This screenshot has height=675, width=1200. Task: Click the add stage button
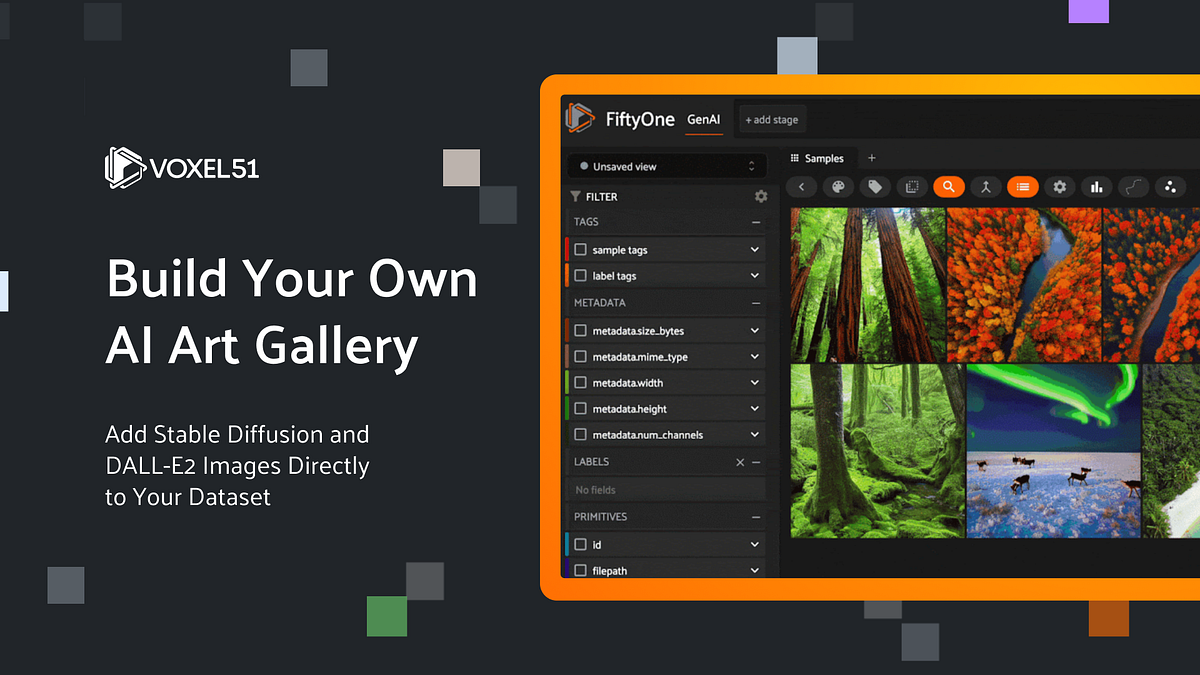point(772,119)
